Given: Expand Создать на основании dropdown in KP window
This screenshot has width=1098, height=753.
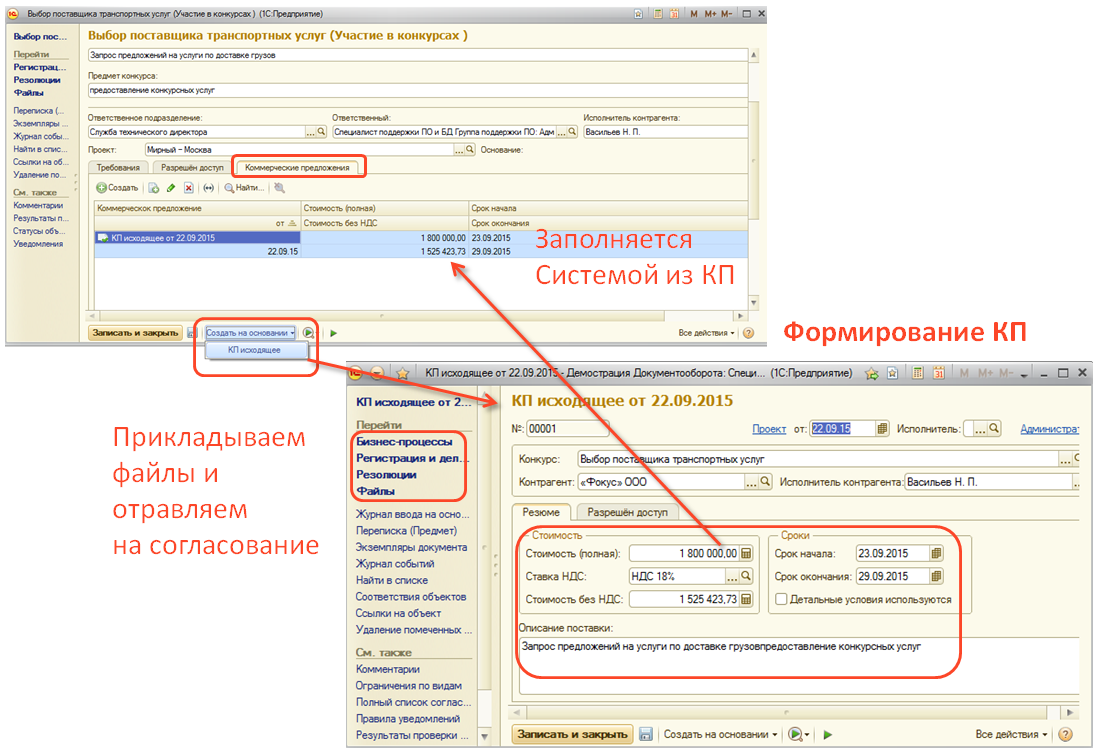Looking at the screenshot, I should tap(721, 734).
